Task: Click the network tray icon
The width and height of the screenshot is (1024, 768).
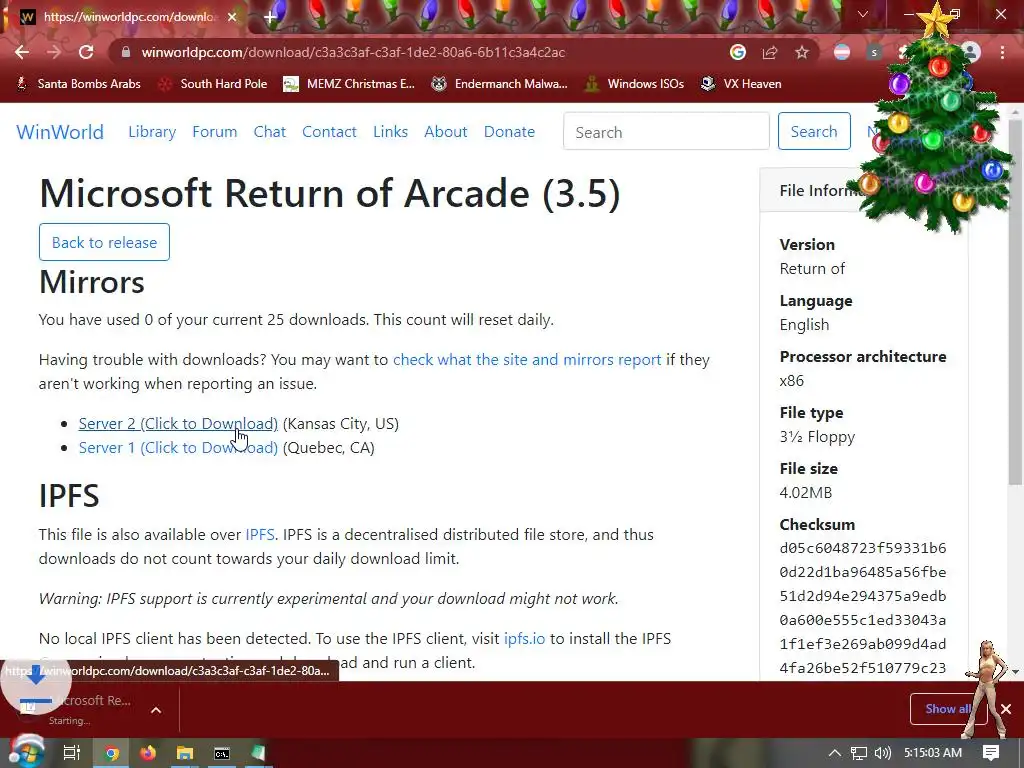Action: point(859,753)
